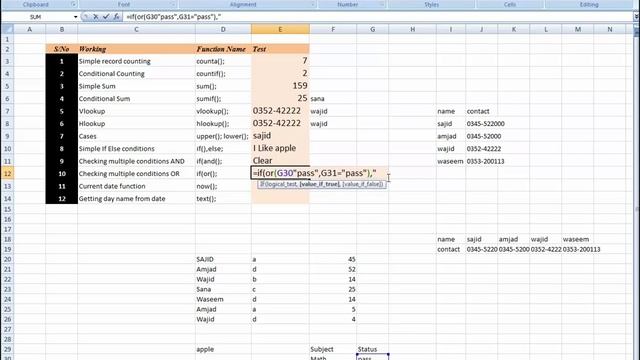Viewport: 640px width, 360px height.
Task: Select column B header
Action: pos(62,29)
